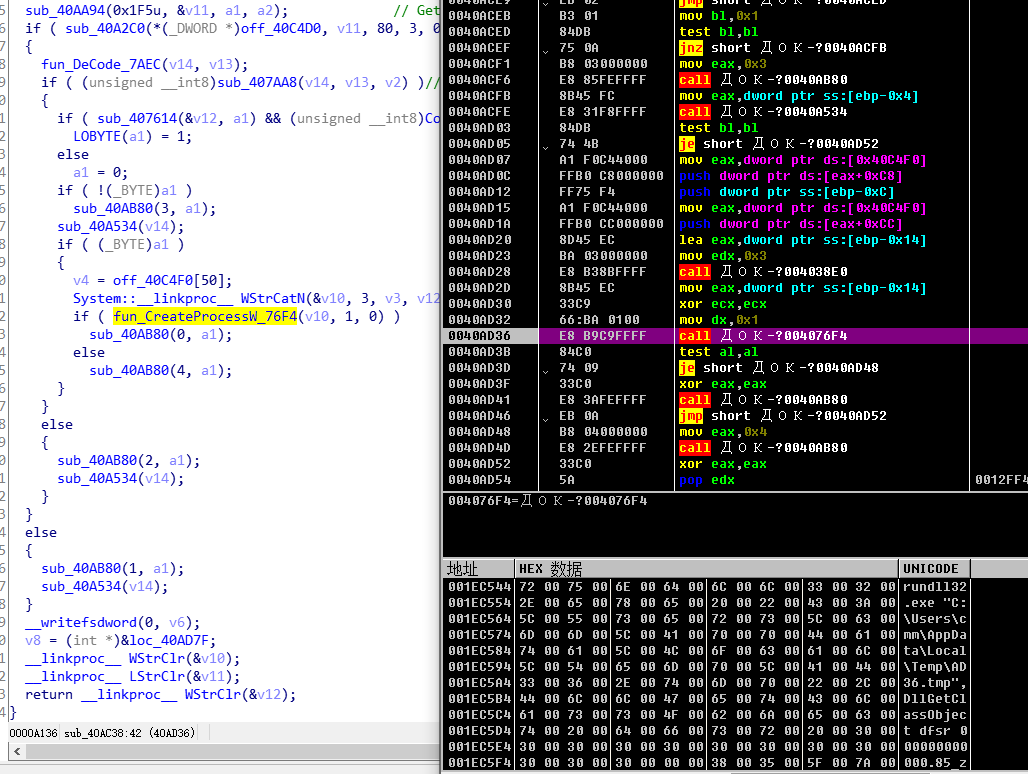
Task: Click the sub_40AB80(1, a1) call
Action: [x=113, y=569]
